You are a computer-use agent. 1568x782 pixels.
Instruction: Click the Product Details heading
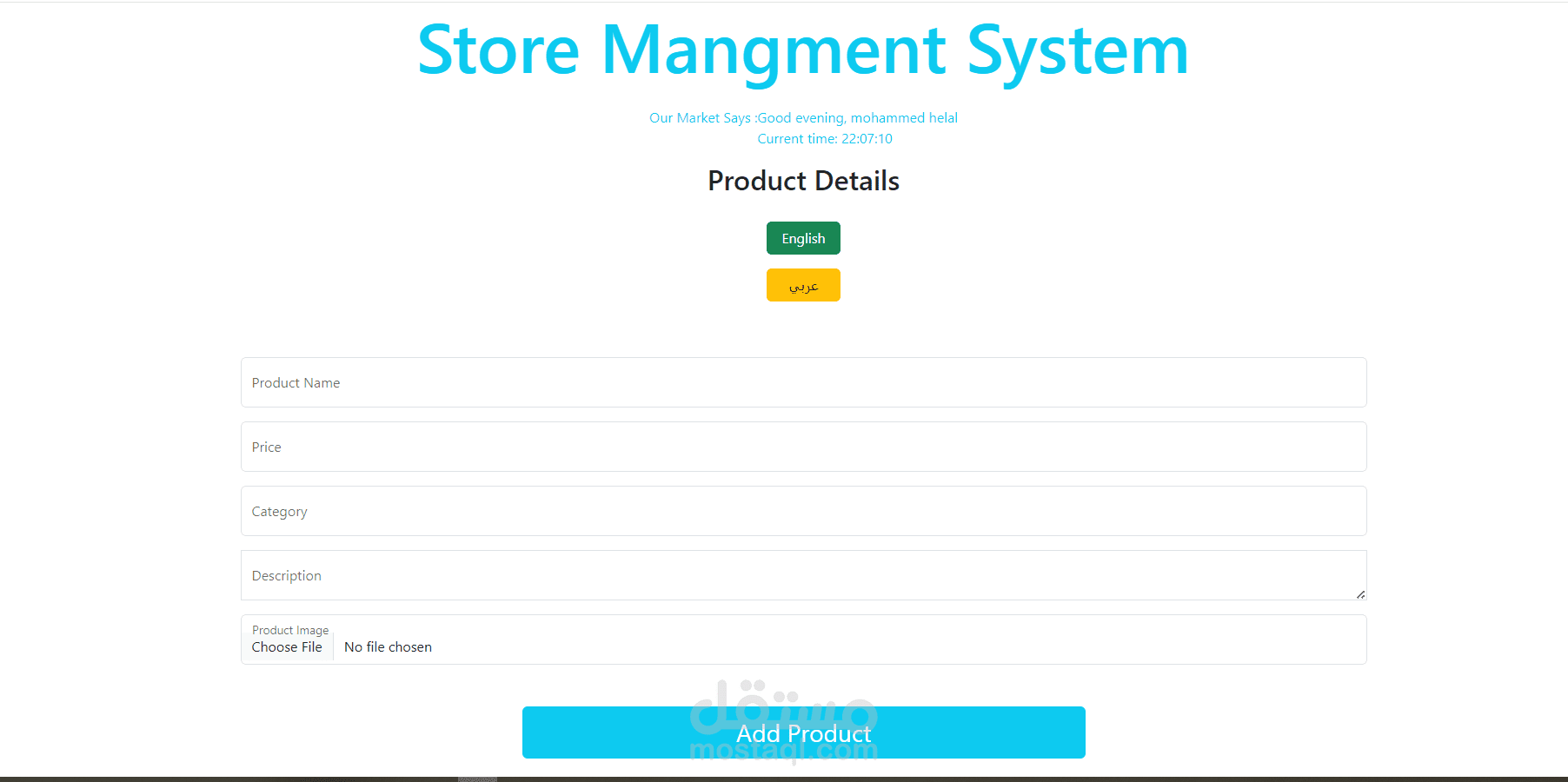(802, 181)
